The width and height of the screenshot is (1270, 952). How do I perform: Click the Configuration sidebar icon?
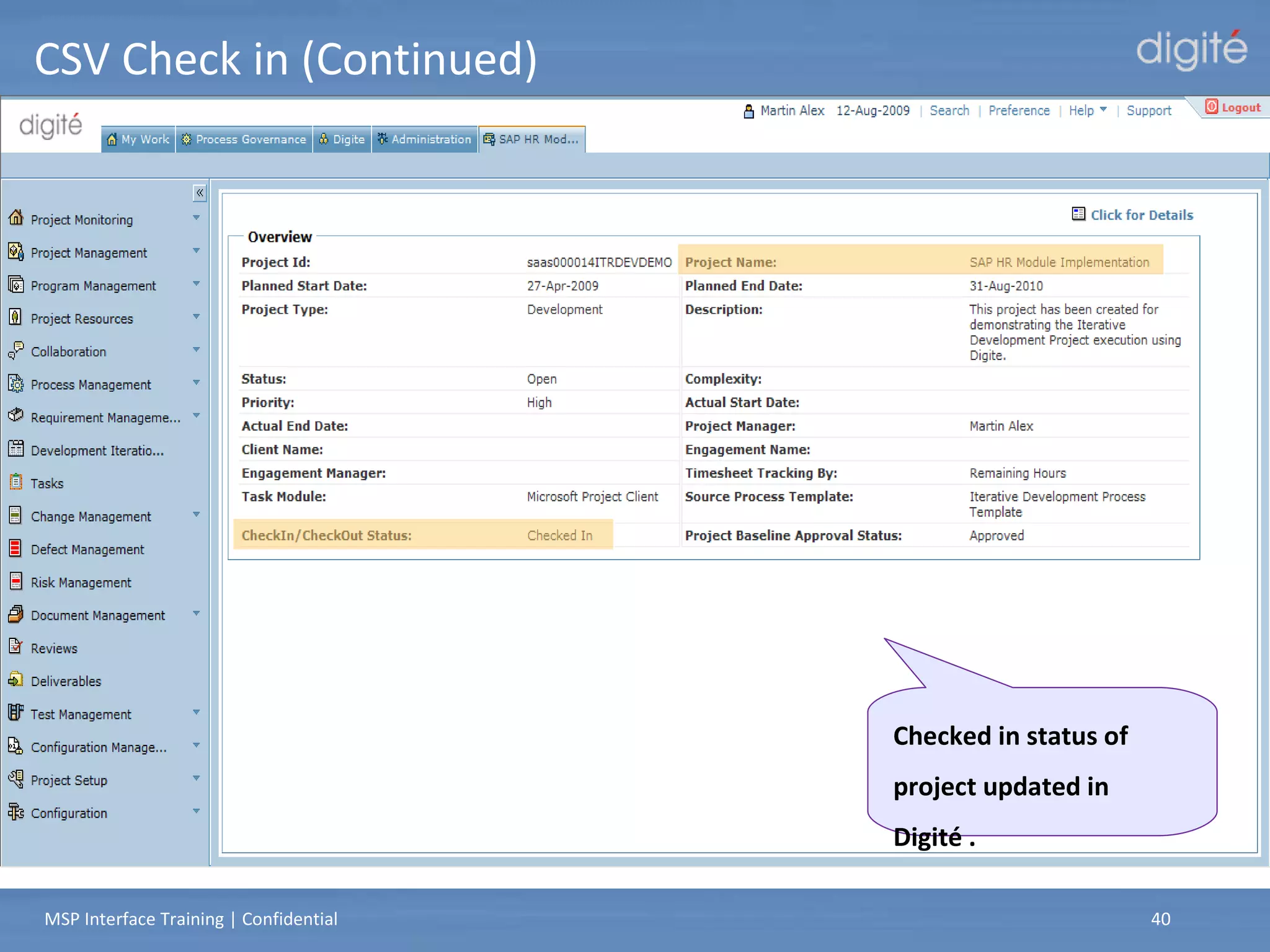(x=16, y=811)
